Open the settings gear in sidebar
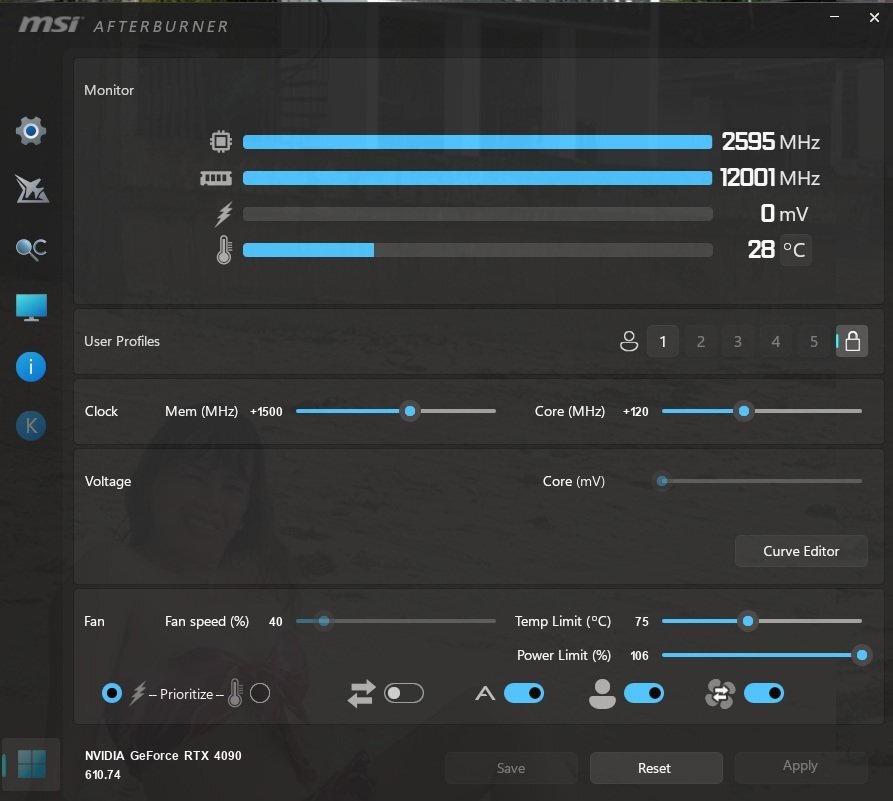Viewport: 893px width, 801px height. coord(31,131)
